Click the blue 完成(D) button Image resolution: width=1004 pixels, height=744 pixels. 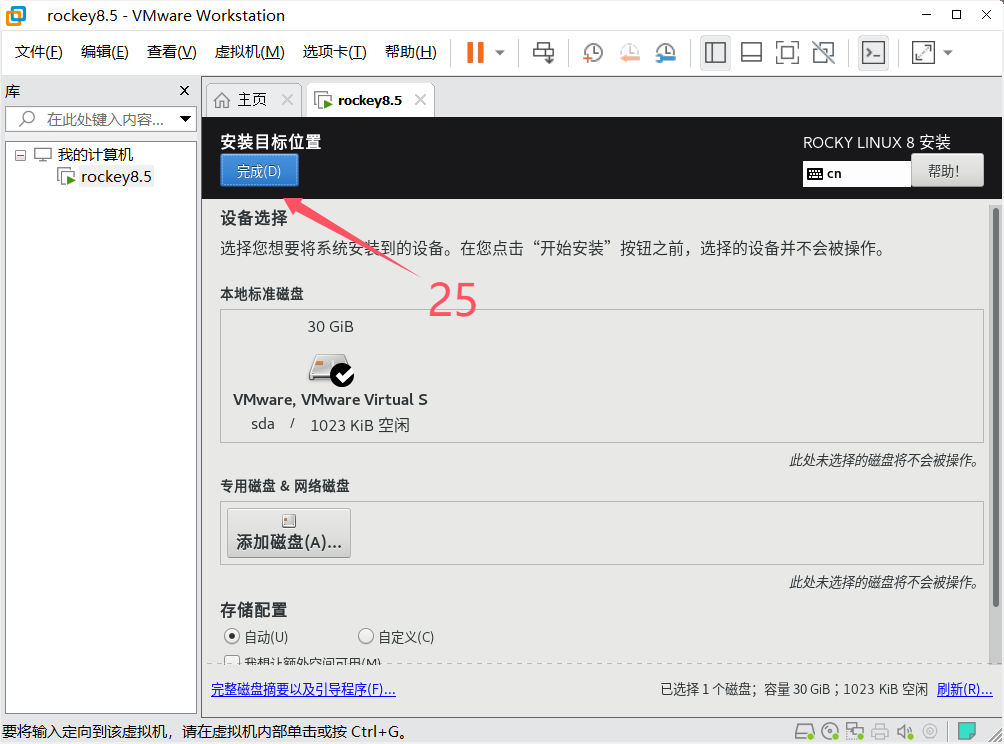(x=259, y=171)
